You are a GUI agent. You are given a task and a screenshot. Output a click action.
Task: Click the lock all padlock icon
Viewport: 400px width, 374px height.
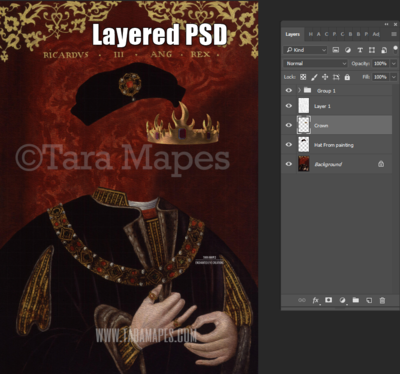tap(347, 77)
